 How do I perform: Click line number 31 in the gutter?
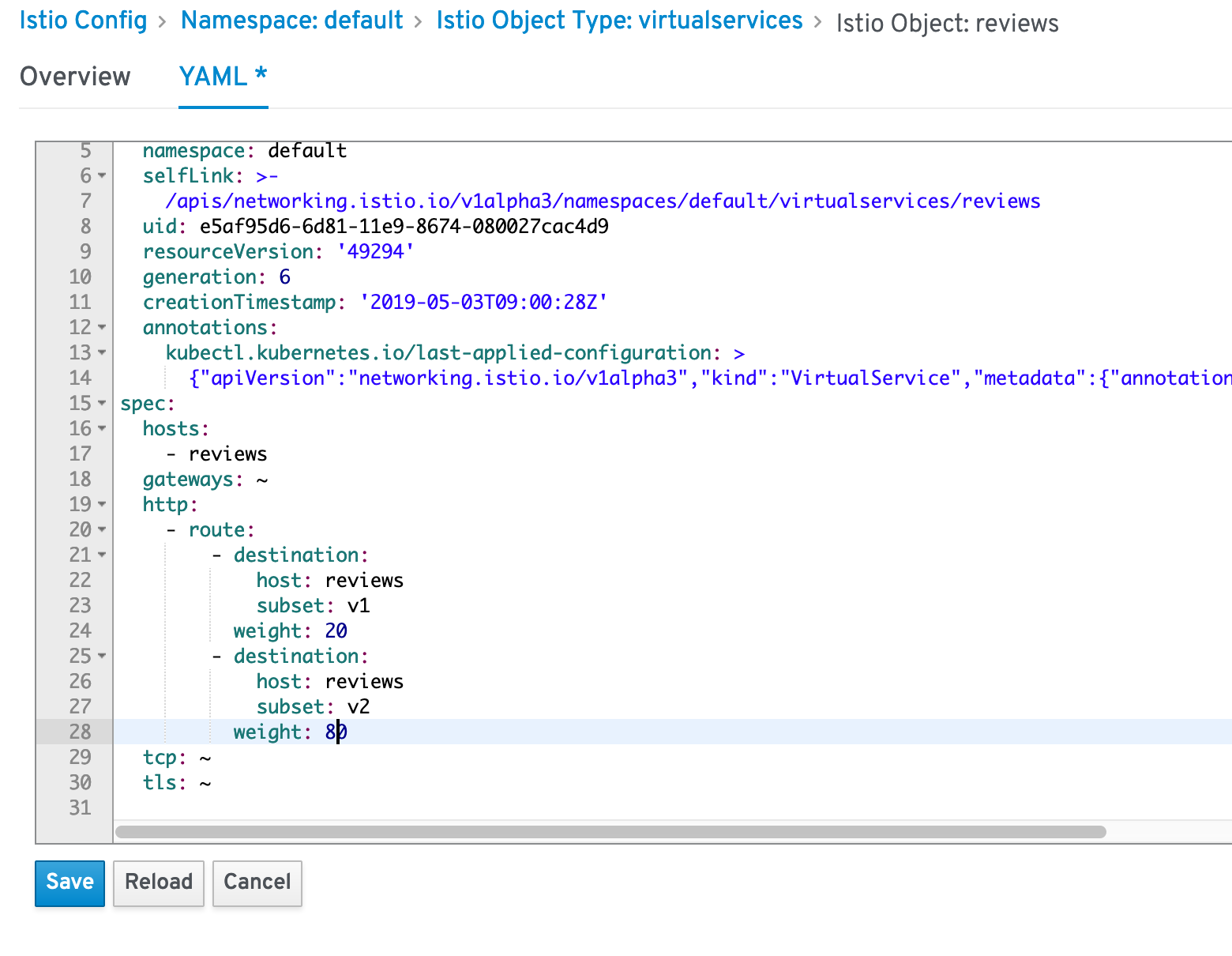tap(80, 807)
